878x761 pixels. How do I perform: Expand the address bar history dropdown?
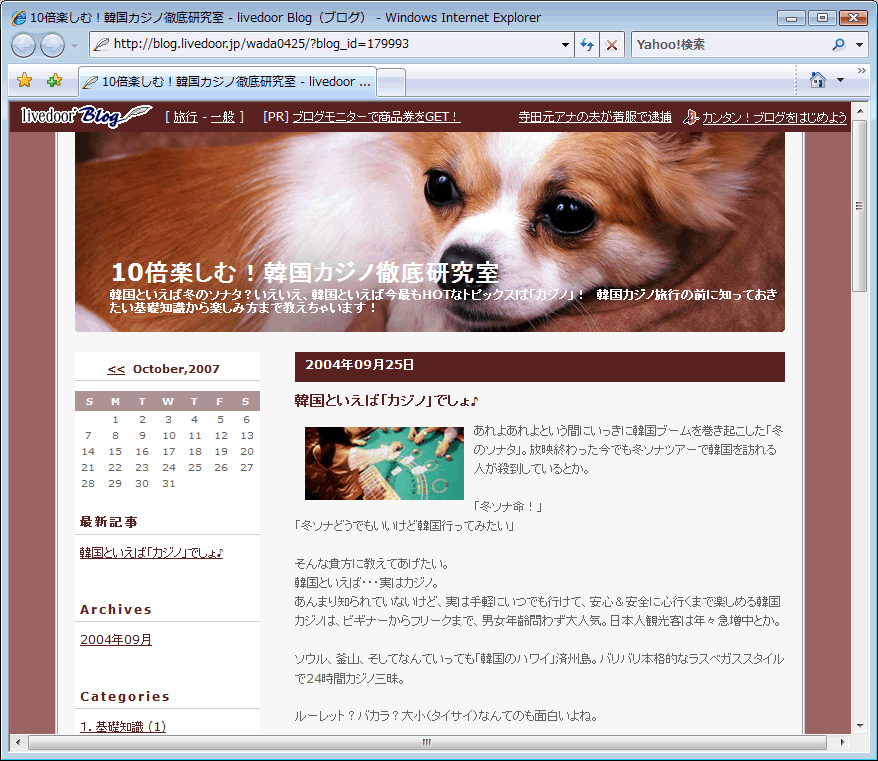click(x=565, y=45)
